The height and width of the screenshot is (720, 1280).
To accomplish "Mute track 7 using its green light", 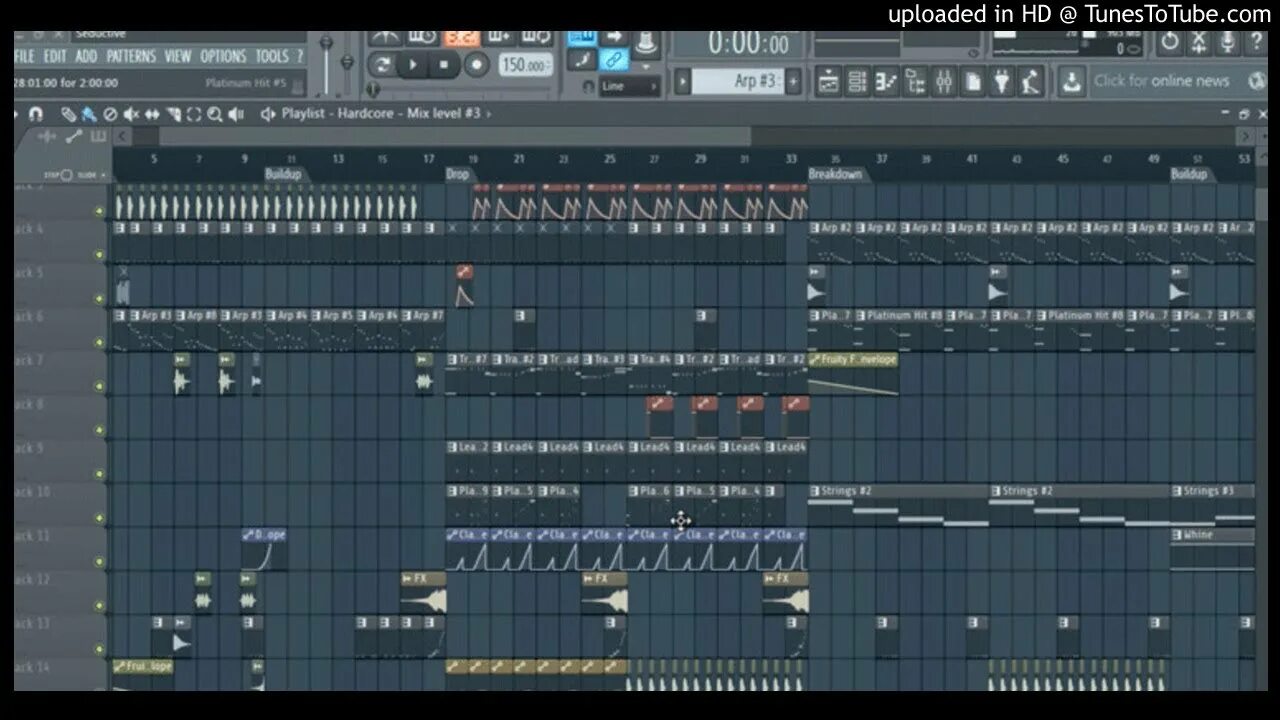I will click(x=99, y=386).
